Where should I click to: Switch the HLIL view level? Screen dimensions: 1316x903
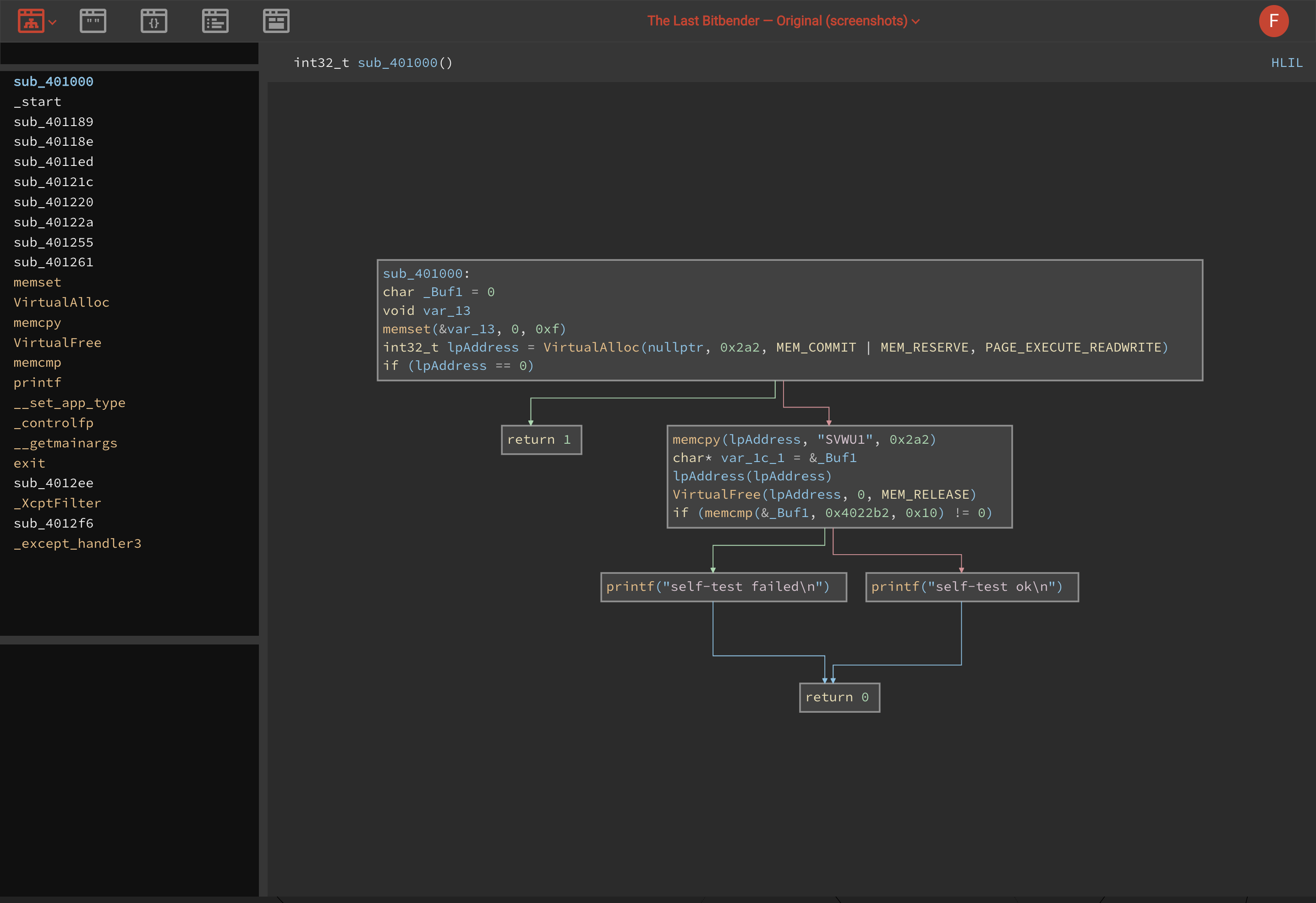click(x=1287, y=63)
